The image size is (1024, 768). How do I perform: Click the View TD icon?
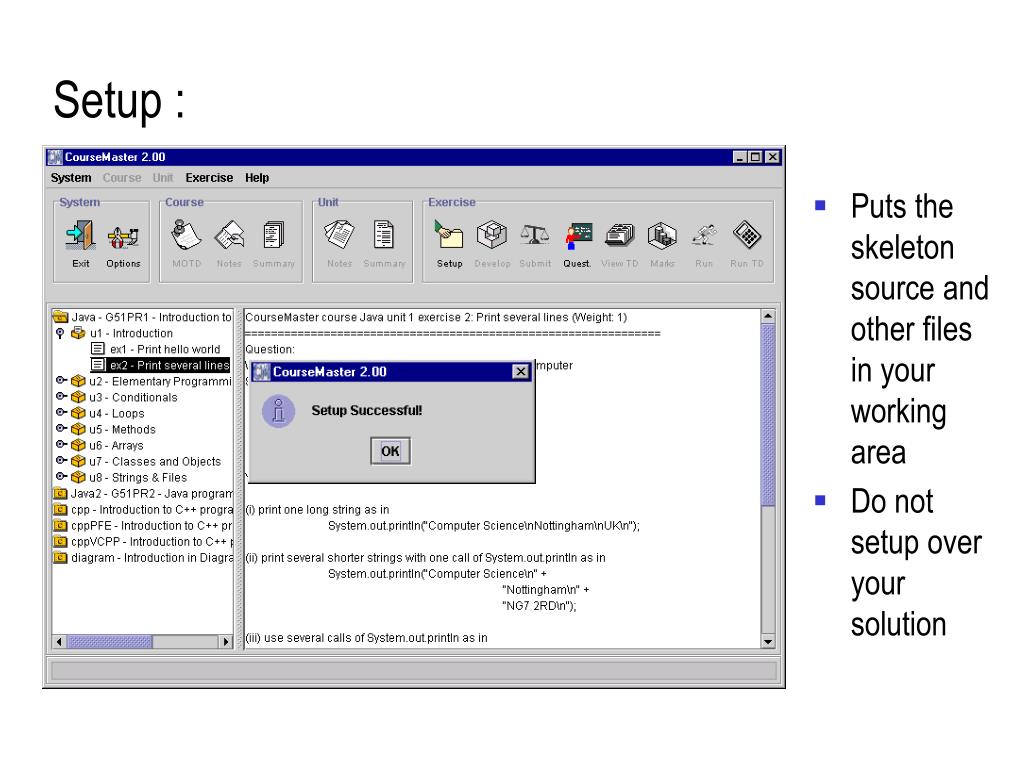pos(619,235)
